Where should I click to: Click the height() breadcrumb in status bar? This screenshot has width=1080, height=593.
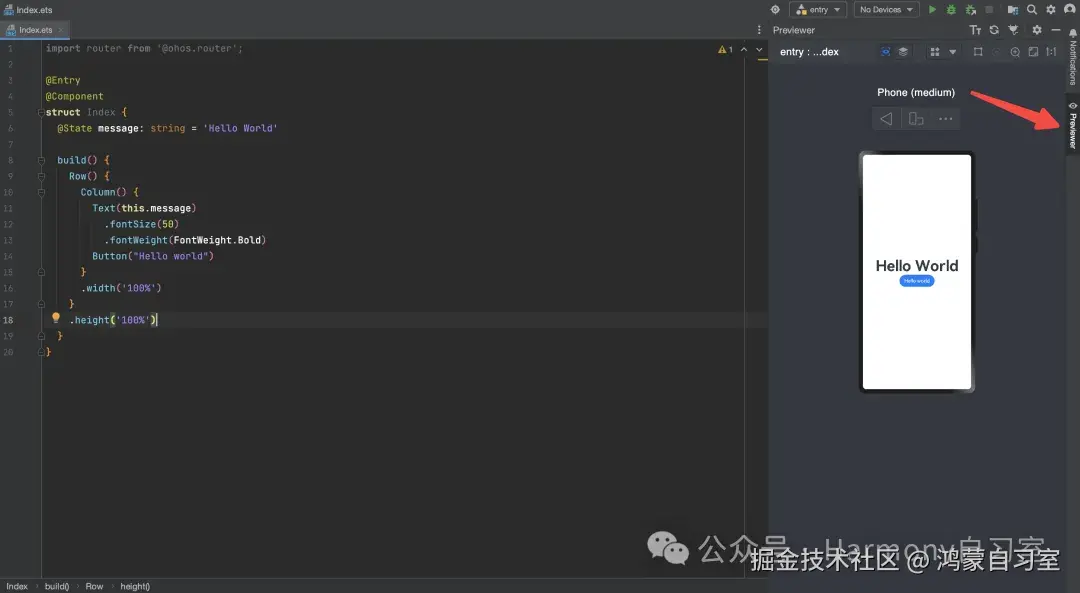(x=135, y=586)
